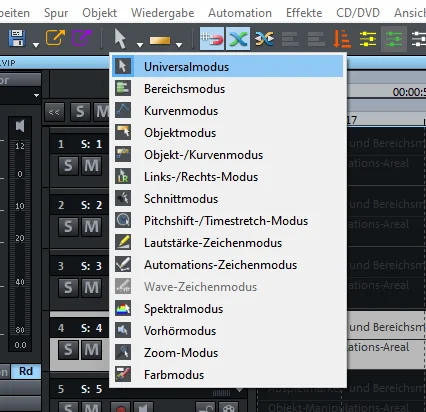Screen dimensions: 426x412
Task: Toggle the snap magnet grid button
Action: 212,39
